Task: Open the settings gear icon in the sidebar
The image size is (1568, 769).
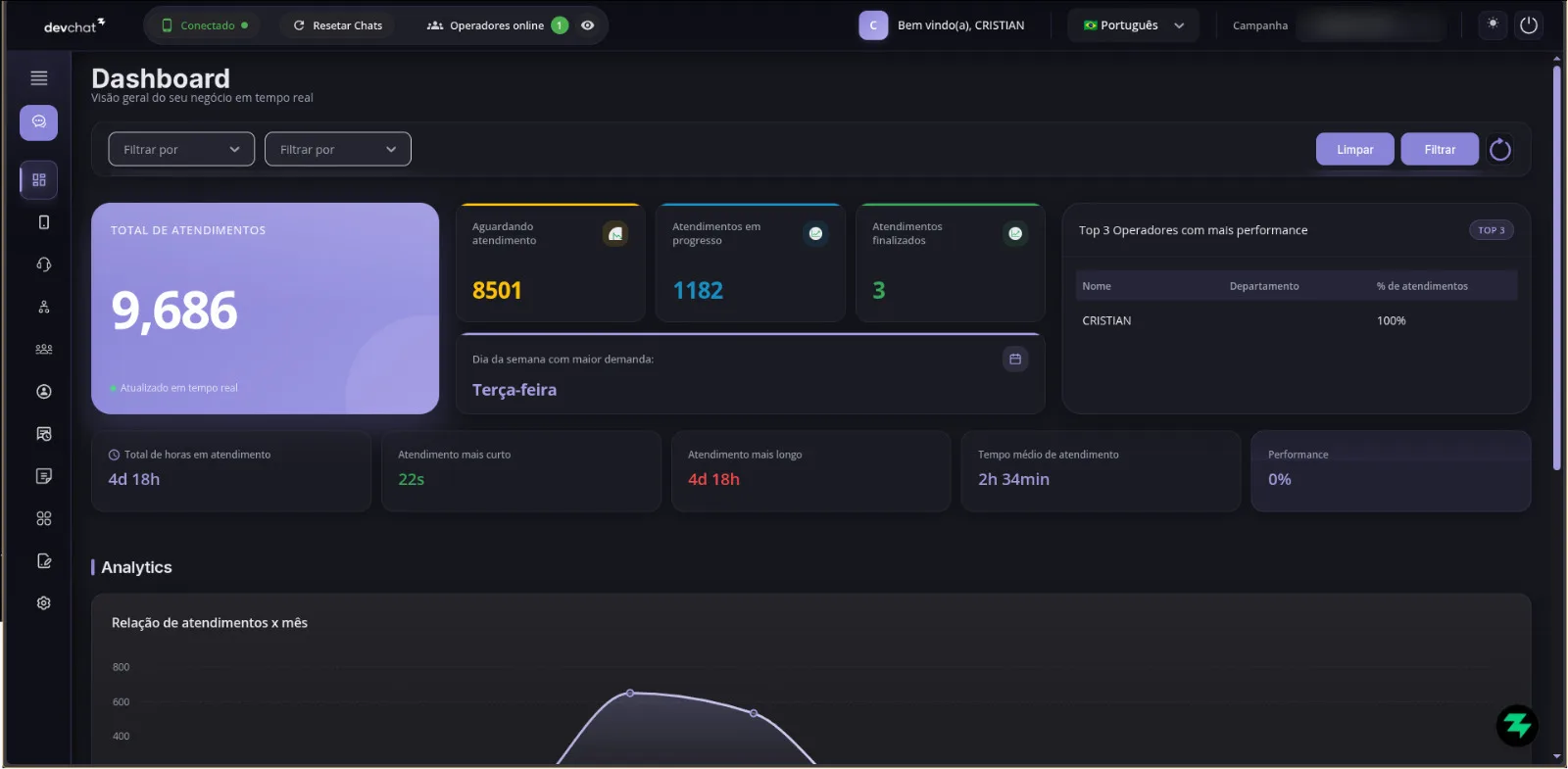Action: tap(43, 603)
